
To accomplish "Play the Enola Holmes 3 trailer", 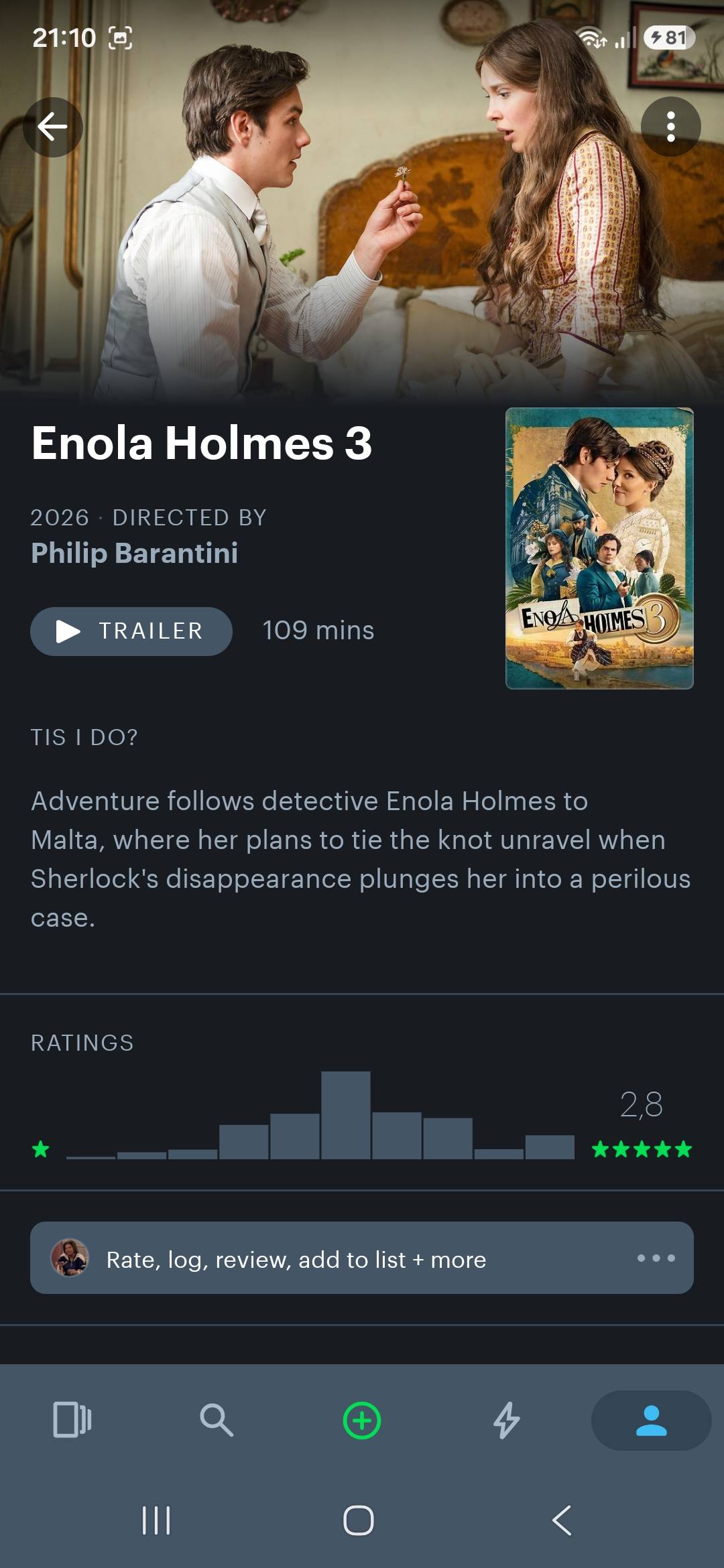I will pyautogui.click(x=131, y=631).
